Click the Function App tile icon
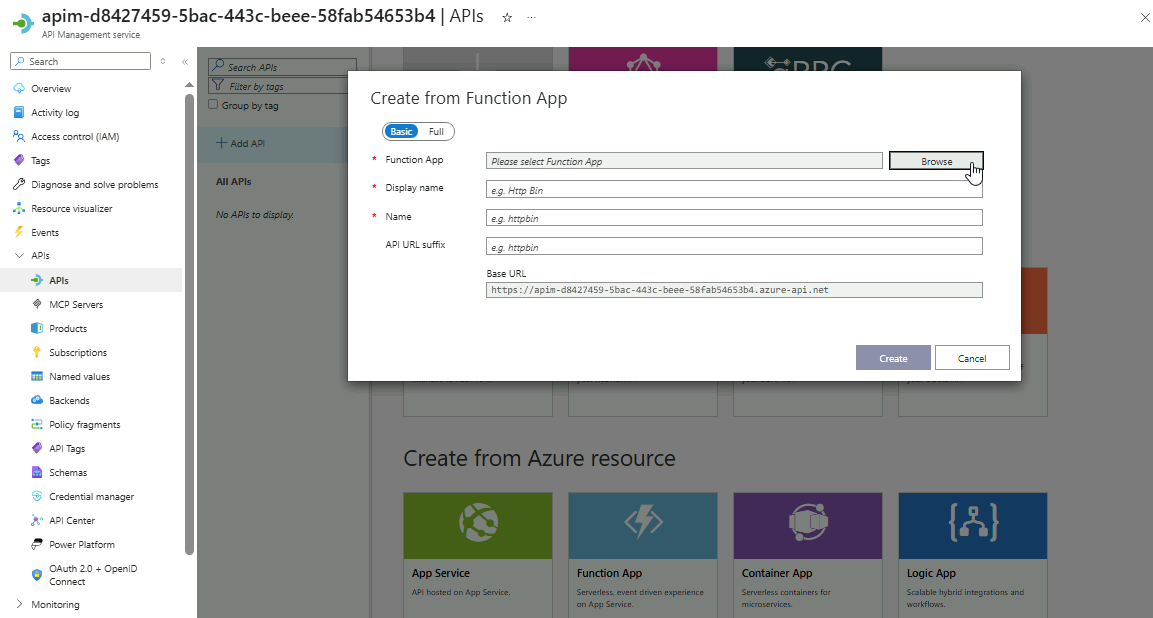 (642, 523)
